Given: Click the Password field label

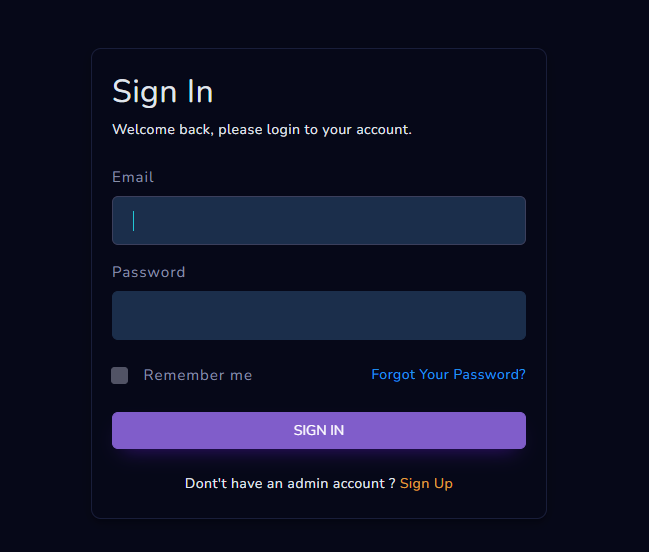Looking at the screenshot, I should pyautogui.click(x=149, y=272).
